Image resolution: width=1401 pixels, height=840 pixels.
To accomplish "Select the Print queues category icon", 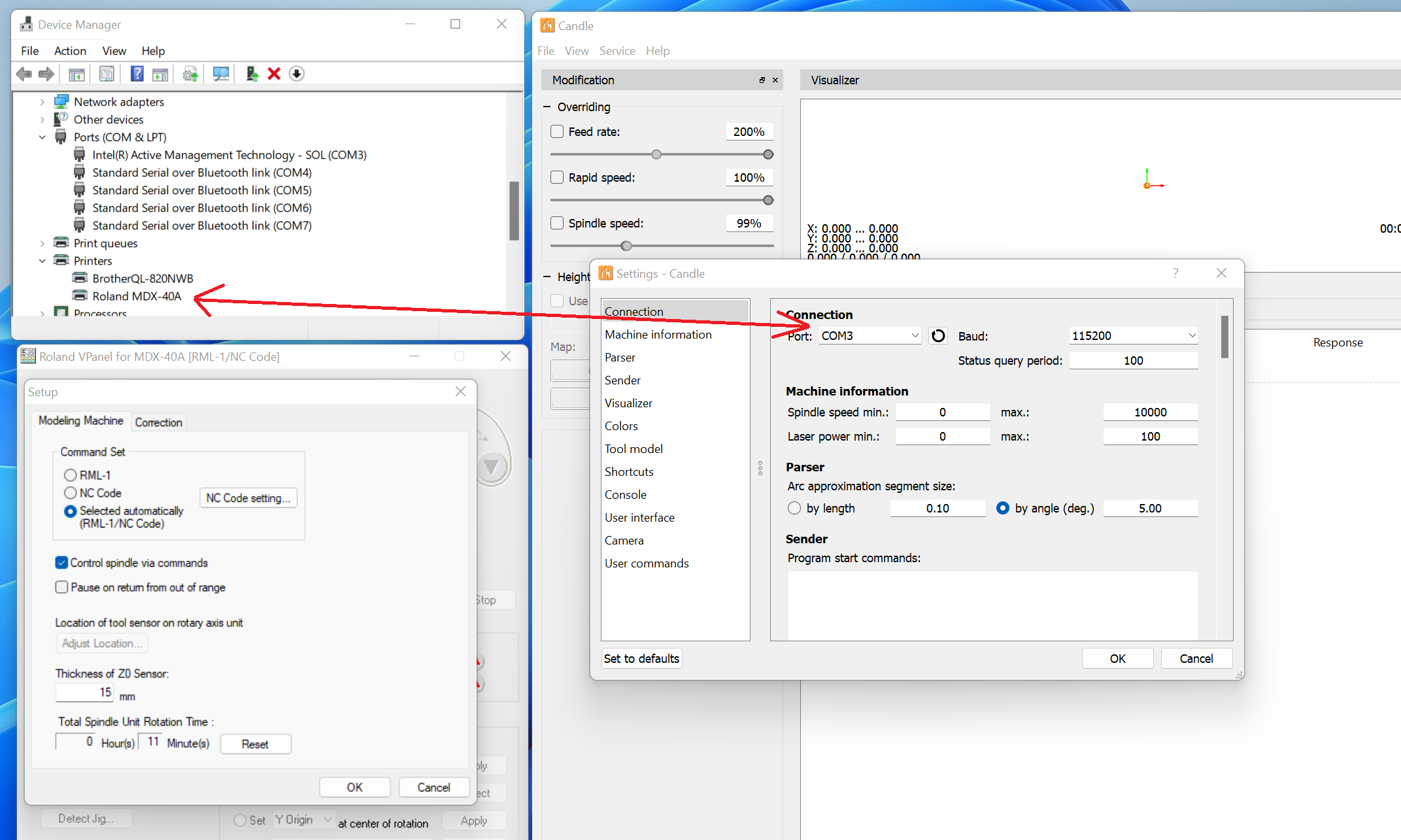I will point(61,243).
